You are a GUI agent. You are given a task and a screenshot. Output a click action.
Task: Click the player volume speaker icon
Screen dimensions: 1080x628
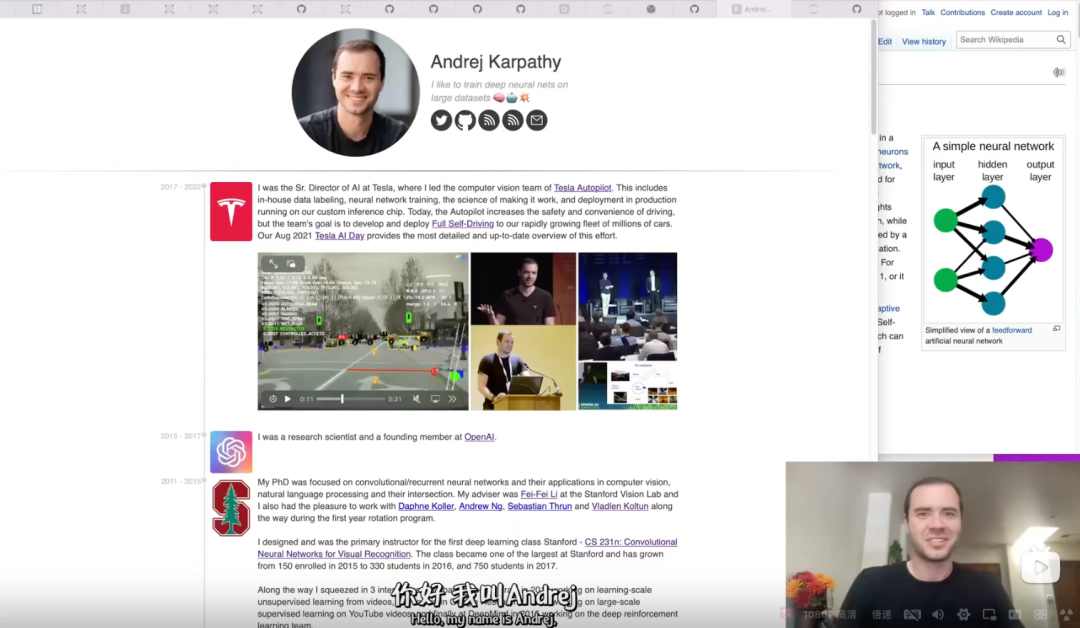pyautogui.click(x=938, y=614)
